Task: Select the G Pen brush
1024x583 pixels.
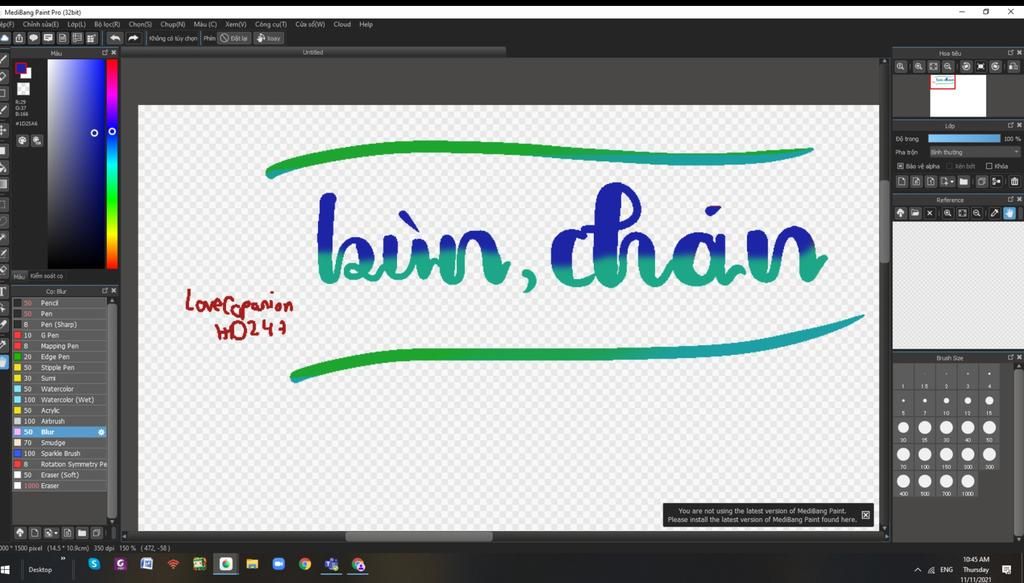Action: point(59,335)
